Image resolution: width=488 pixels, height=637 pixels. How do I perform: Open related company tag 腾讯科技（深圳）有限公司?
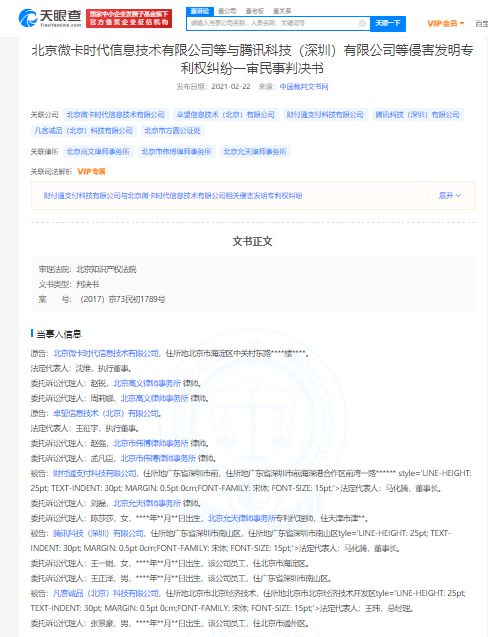pyautogui.click(x=417, y=115)
